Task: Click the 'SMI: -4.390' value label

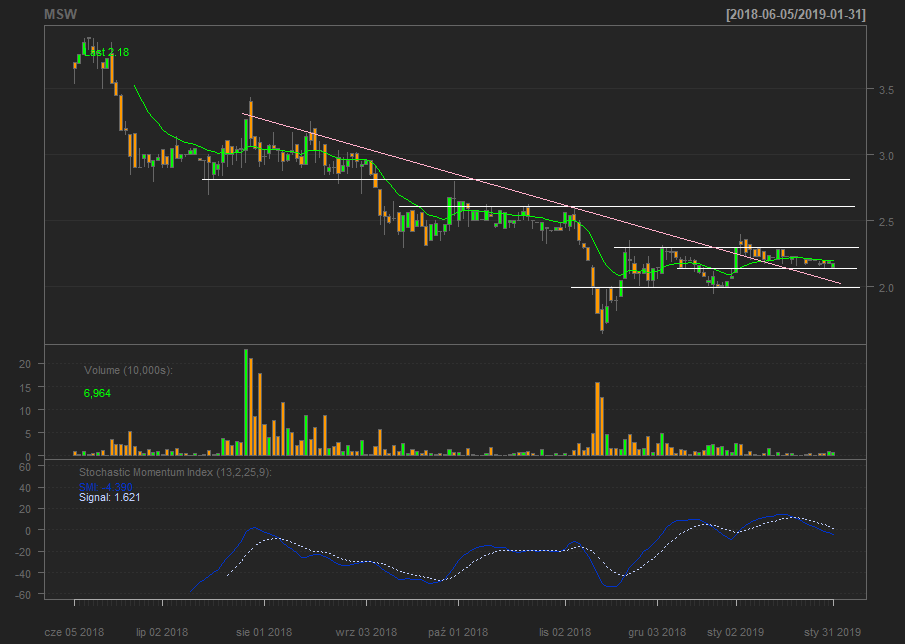Action: (106, 488)
